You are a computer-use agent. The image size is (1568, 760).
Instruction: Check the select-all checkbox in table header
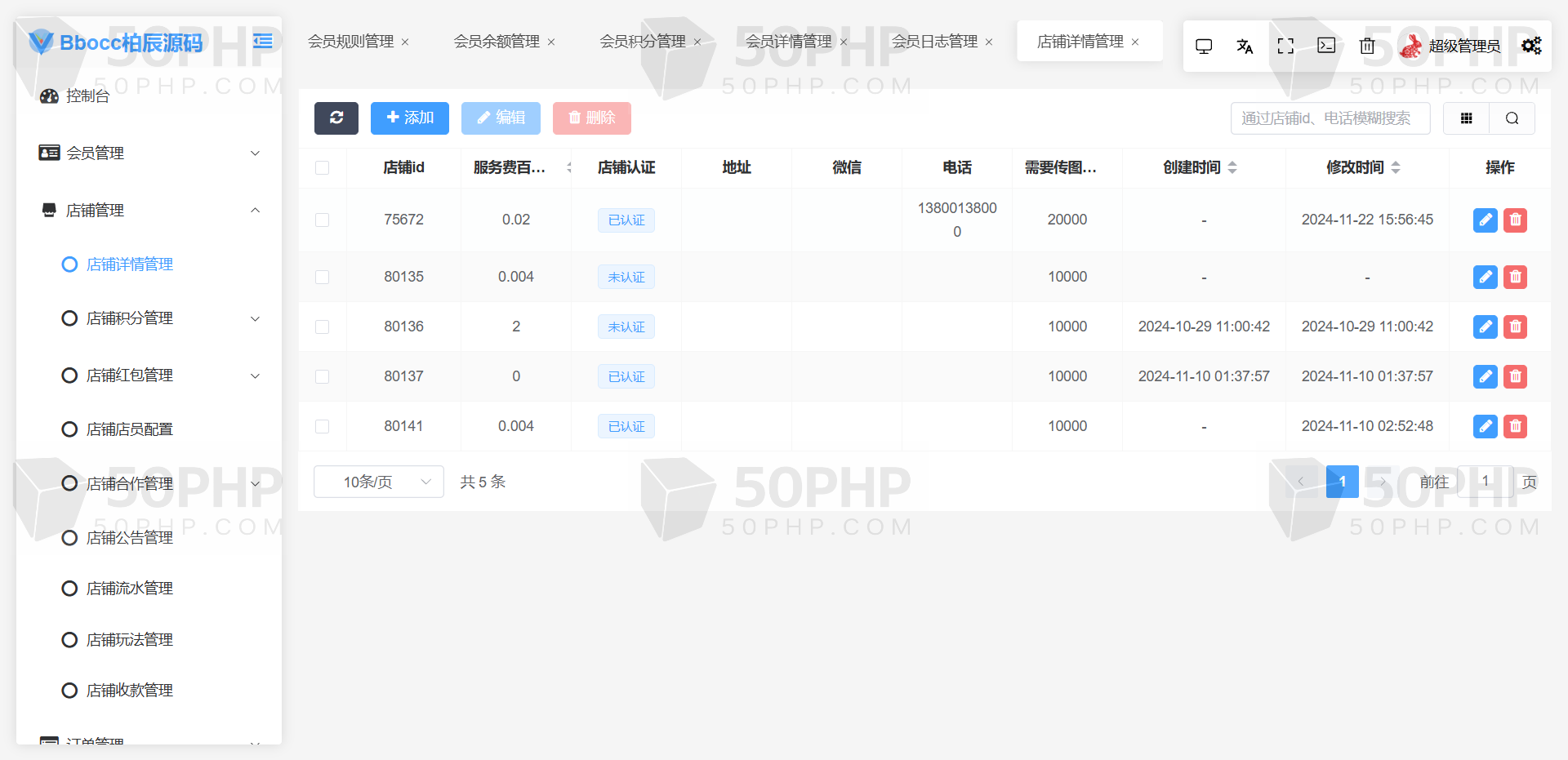click(322, 167)
